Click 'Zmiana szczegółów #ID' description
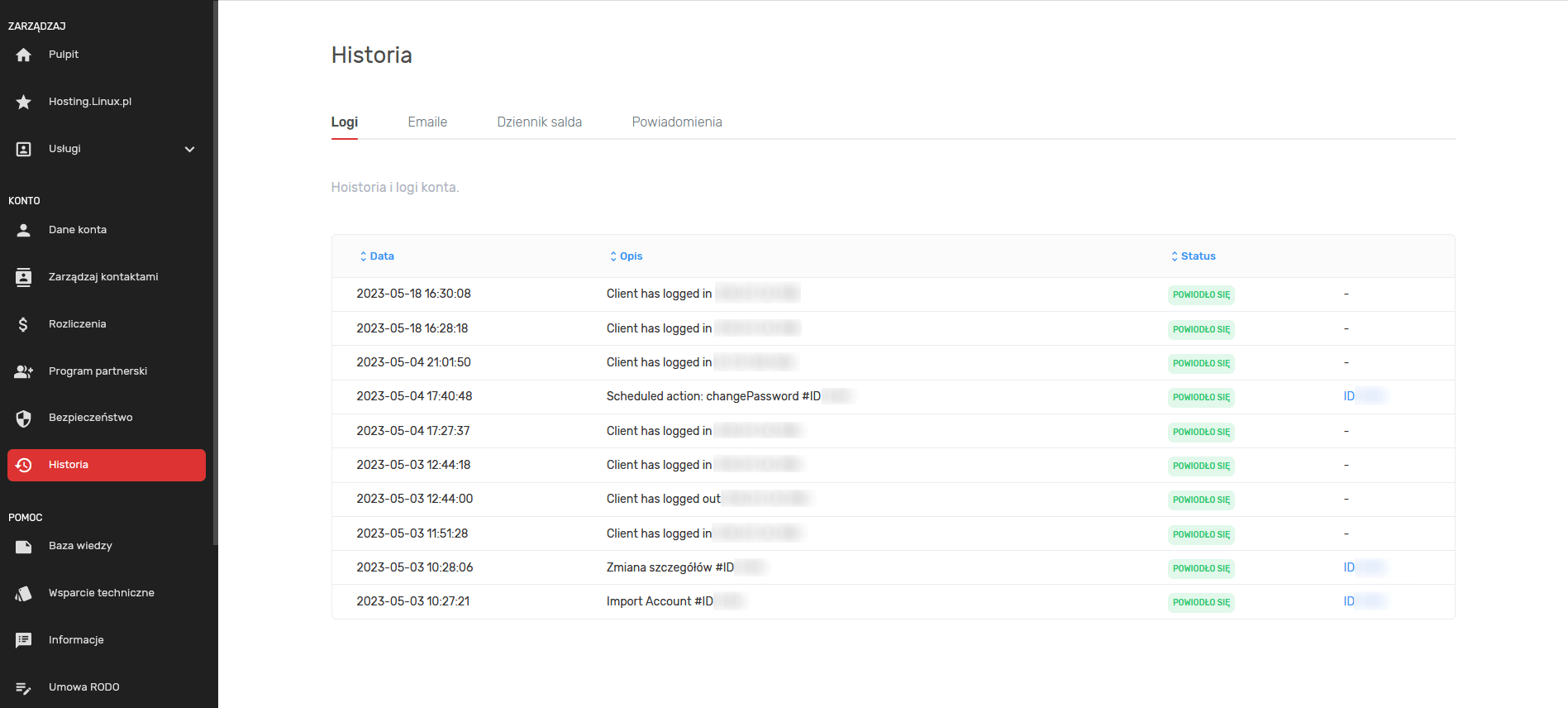 [670, 567]
